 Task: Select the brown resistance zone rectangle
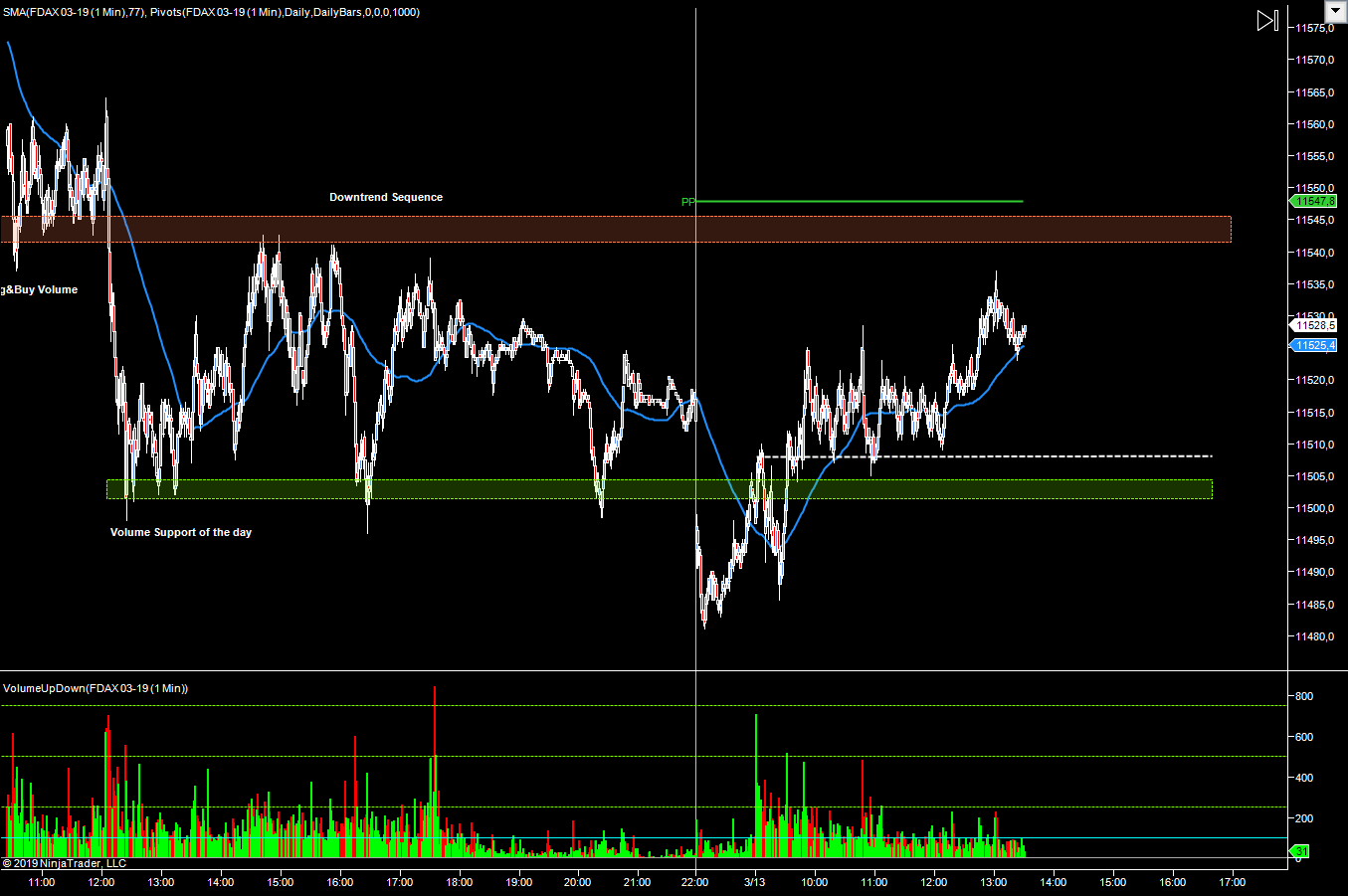pyautogui.click(x=616, y=229)
